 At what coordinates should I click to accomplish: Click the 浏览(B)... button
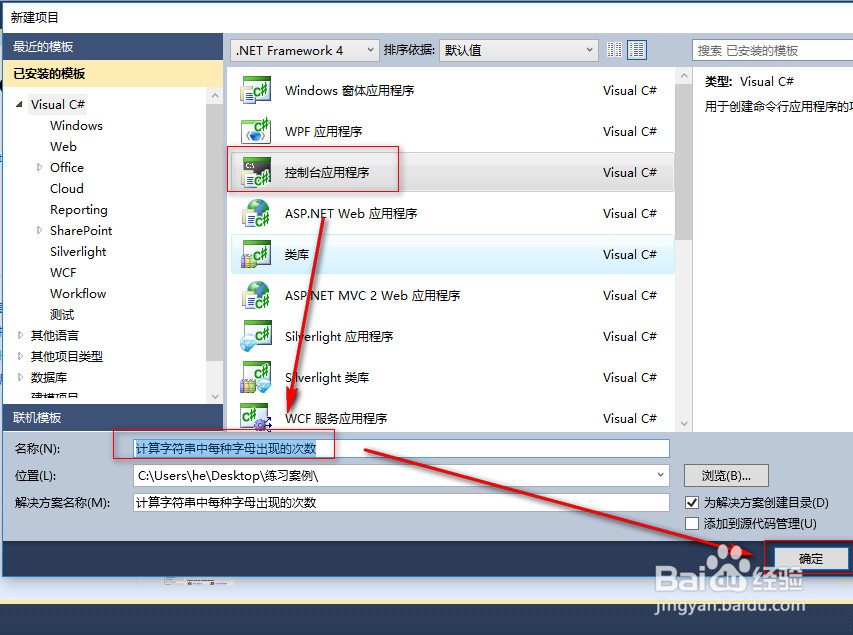coord(726,476)
